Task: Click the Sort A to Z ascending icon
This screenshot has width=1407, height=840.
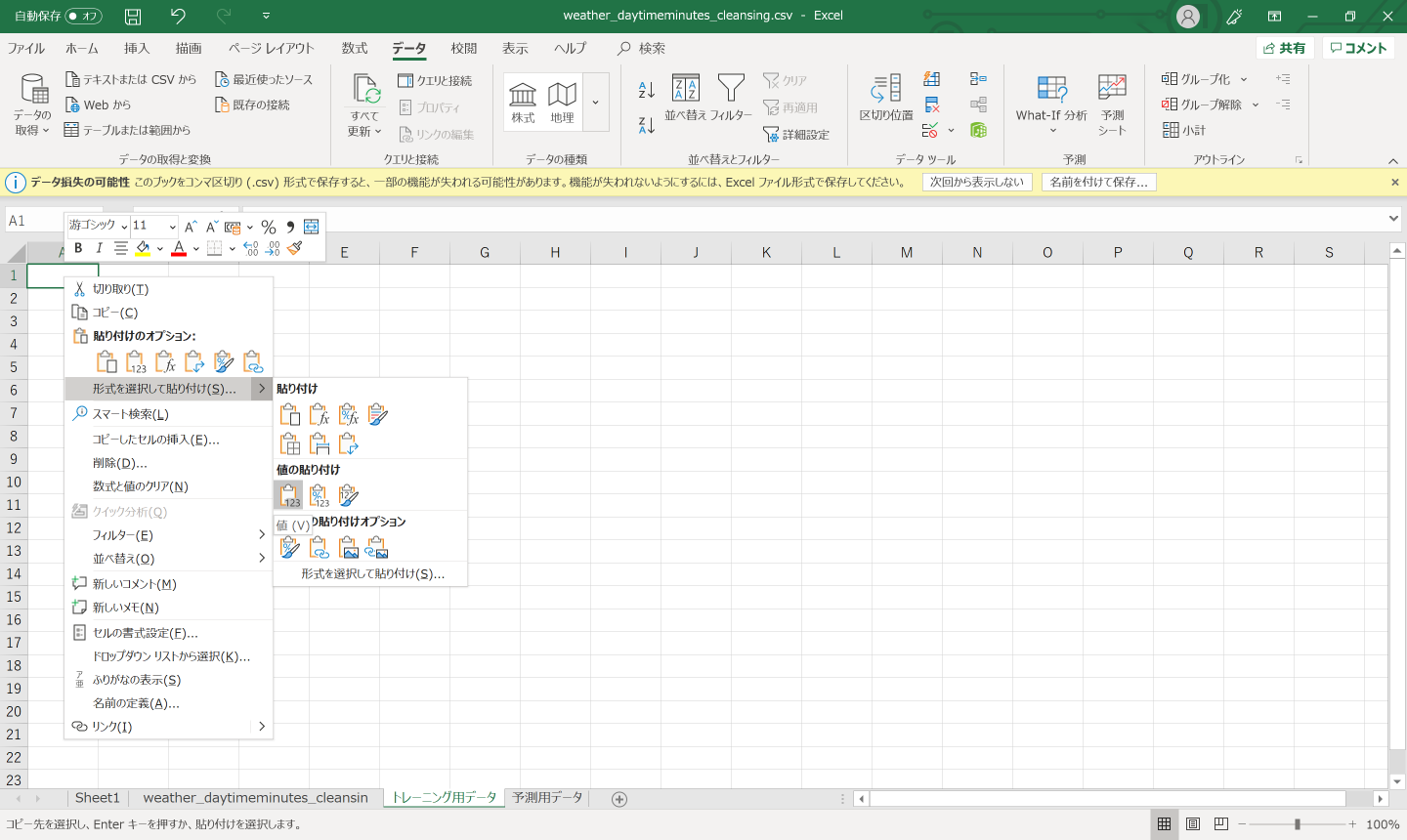Action: (646, 90)
